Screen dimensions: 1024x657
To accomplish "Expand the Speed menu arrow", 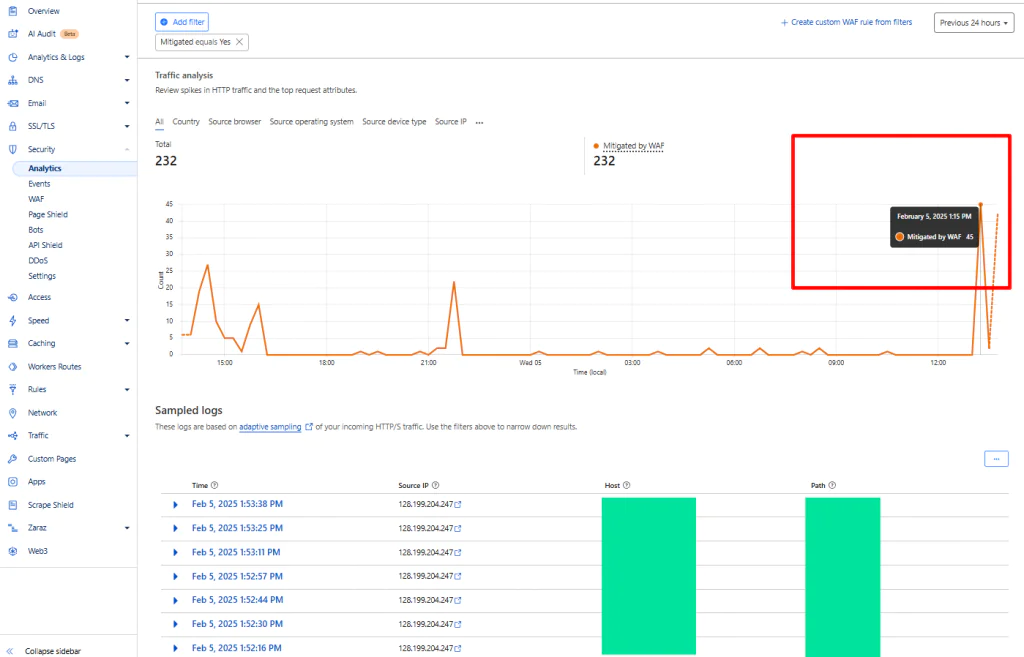I will coord(127,321).
